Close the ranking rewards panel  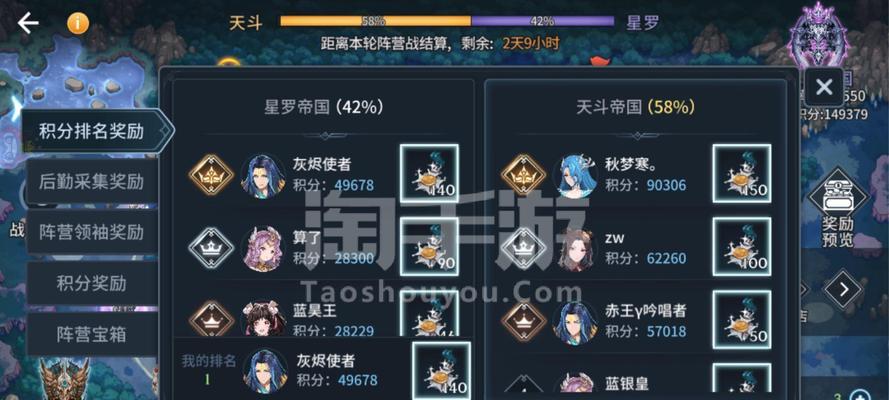[x=824, y=87]
